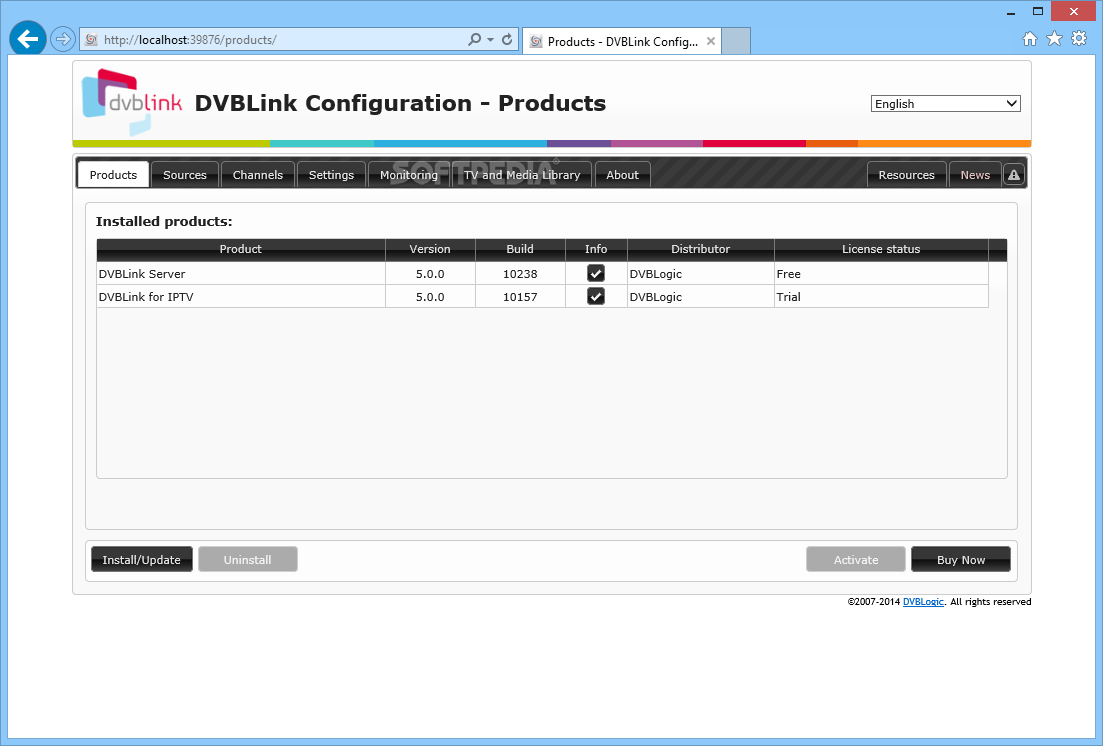Click the Uninstall button
Image resolution: width=1103 pixels, height=746 pixels.
[248, 560]
